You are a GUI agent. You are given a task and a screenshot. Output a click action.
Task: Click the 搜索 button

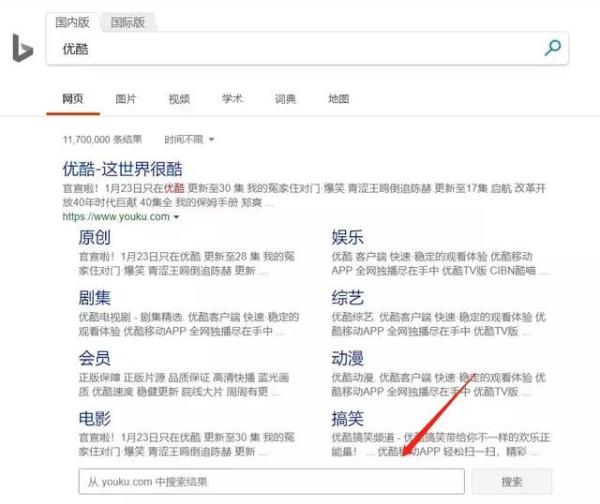(x=512, y=481)
